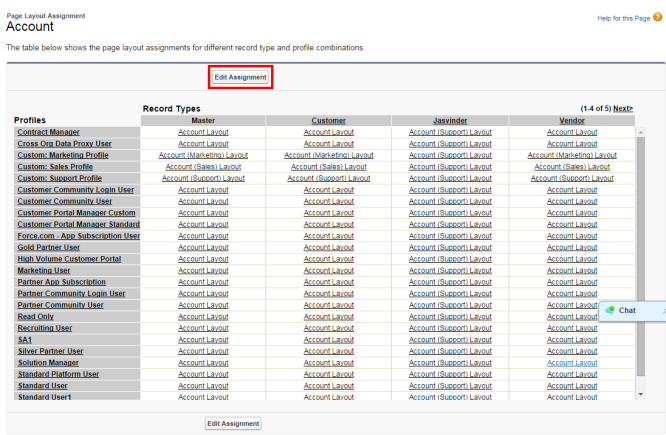Select the Master record type column header
Viewport: 666px width, 435px height.
click(203, 120)
